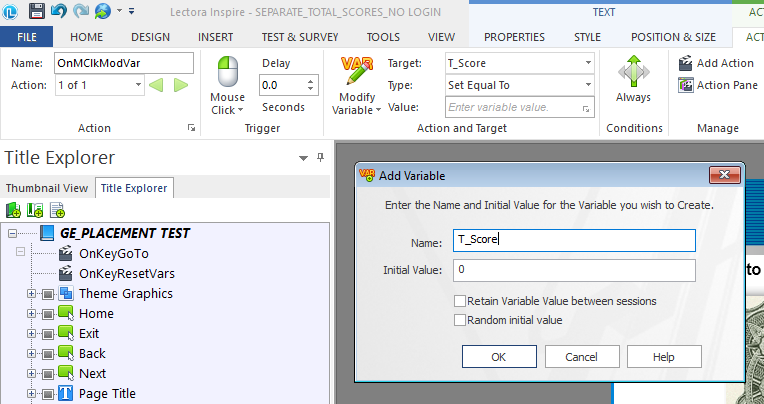
Task: Enable Retain Variable Value between sessions
Action: click(x=459, y=301)
